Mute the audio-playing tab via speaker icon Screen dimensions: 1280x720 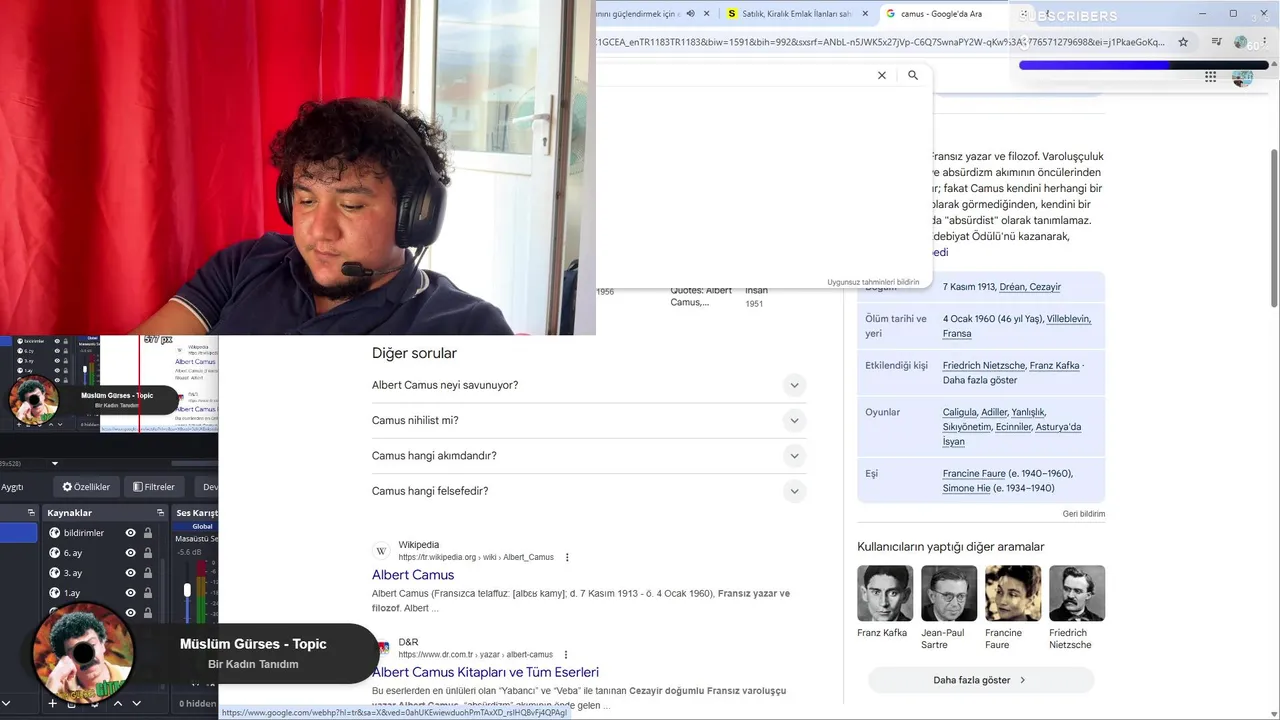click(690, 13)
